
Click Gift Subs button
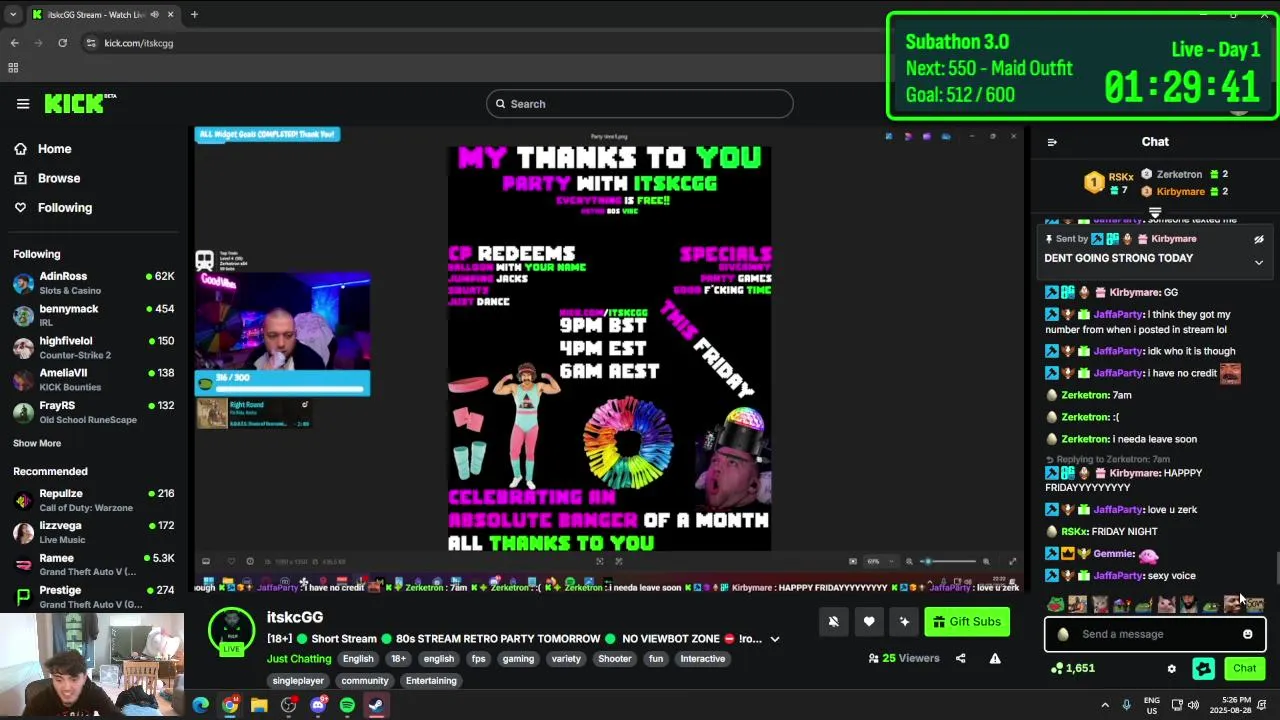[967, 622]
